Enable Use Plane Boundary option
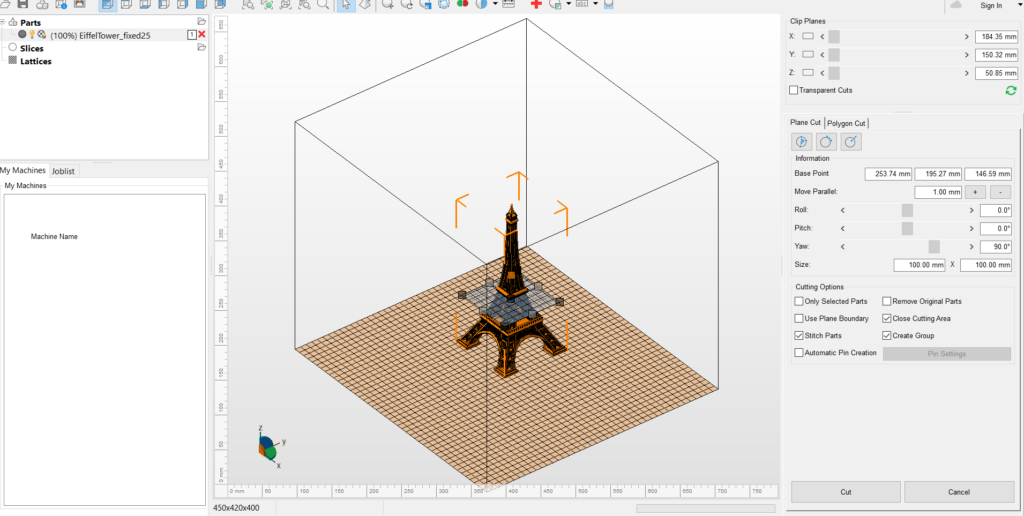Screen dimensions: 1024x516 point(799,319)
